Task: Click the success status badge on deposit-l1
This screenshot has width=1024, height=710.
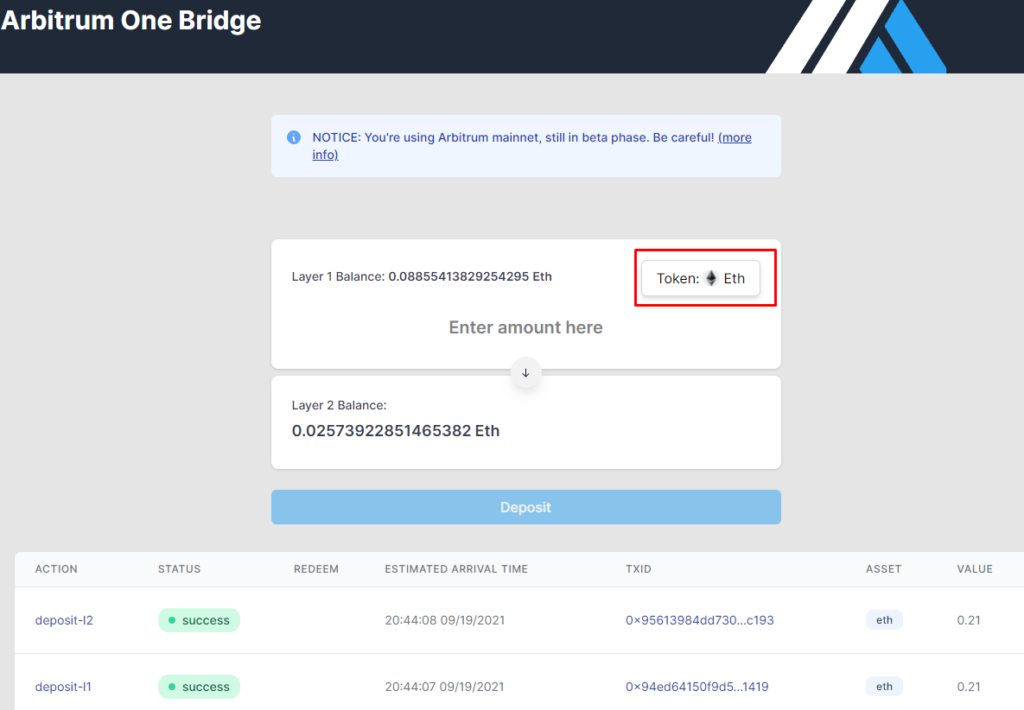Action: 198,687
